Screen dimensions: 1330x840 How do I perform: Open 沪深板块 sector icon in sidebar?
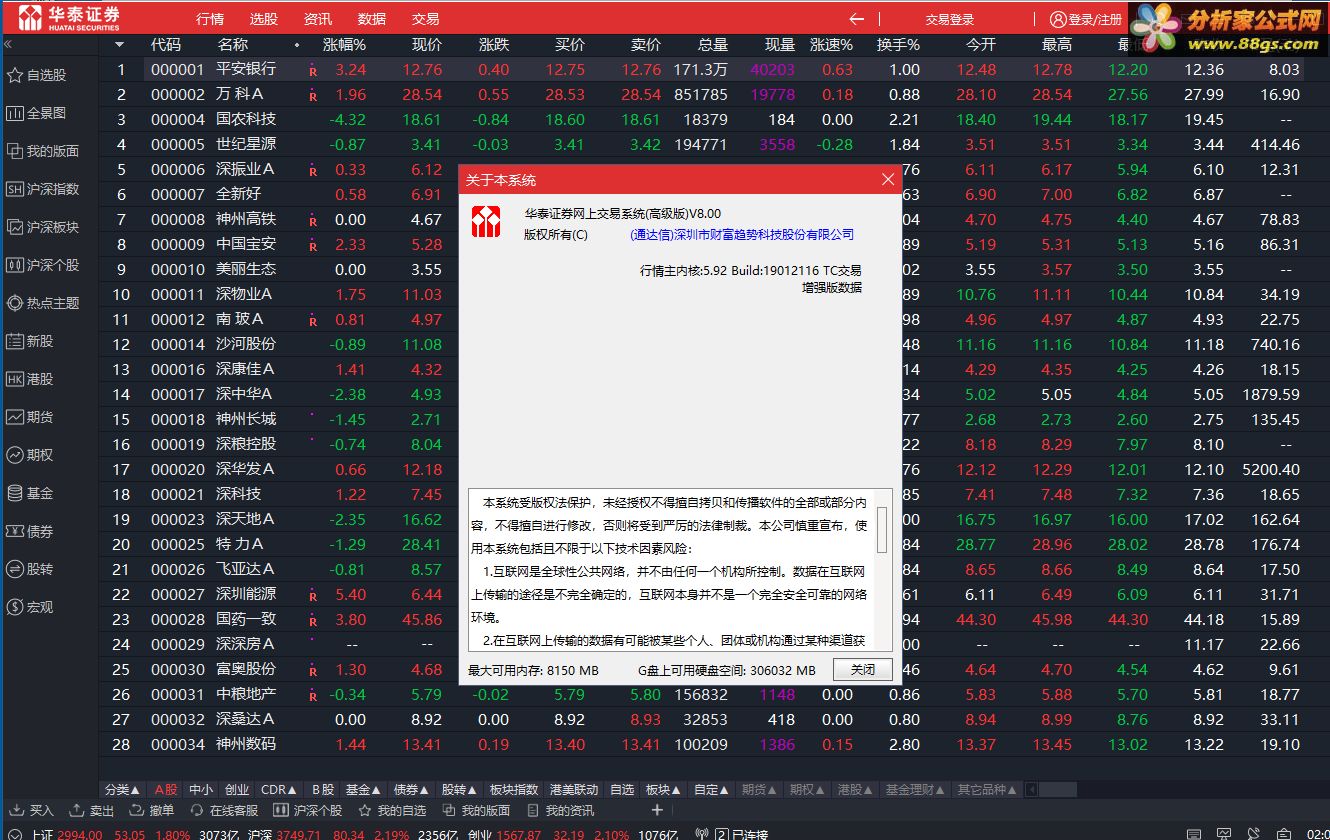(x=15, y=227)
